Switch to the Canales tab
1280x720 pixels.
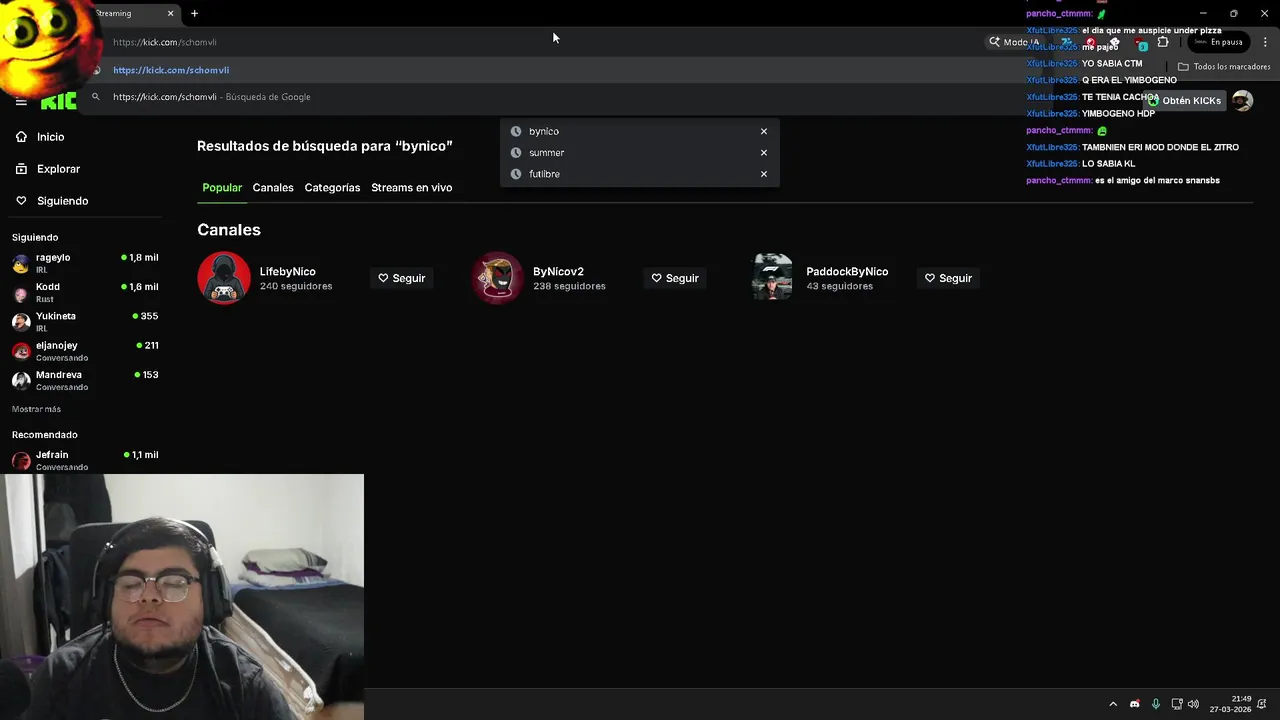273,188
